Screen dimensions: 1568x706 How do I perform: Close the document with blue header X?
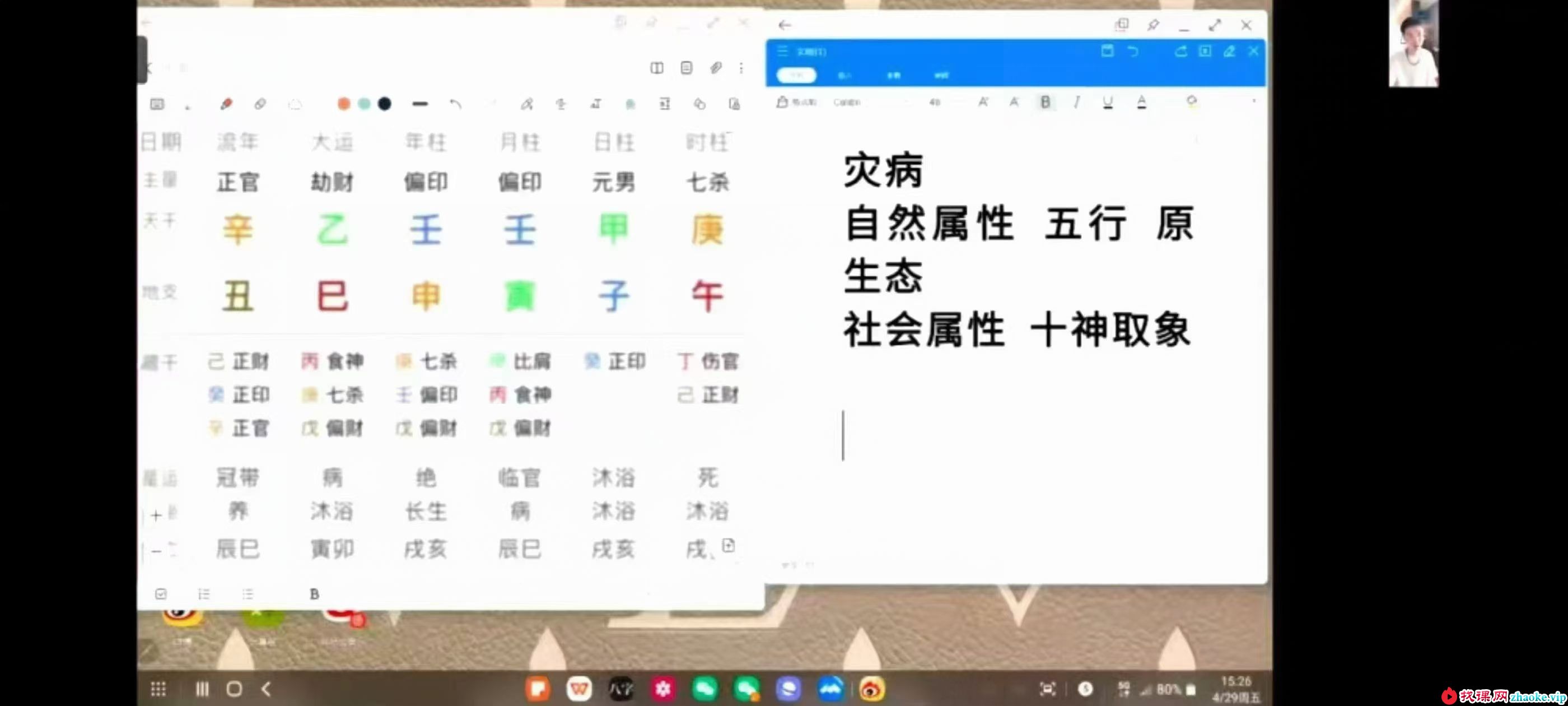[1253, 51]
